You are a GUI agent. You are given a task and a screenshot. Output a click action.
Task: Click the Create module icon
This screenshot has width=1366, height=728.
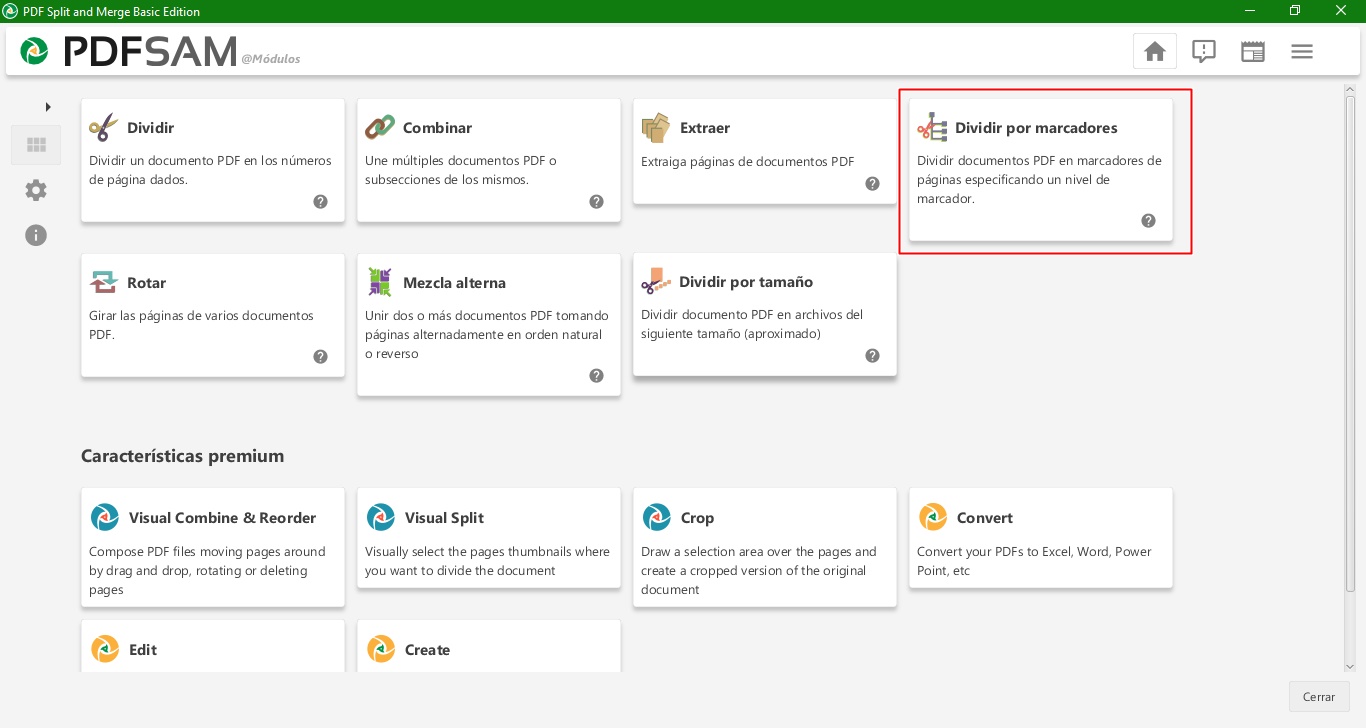(x=380, y=649)
